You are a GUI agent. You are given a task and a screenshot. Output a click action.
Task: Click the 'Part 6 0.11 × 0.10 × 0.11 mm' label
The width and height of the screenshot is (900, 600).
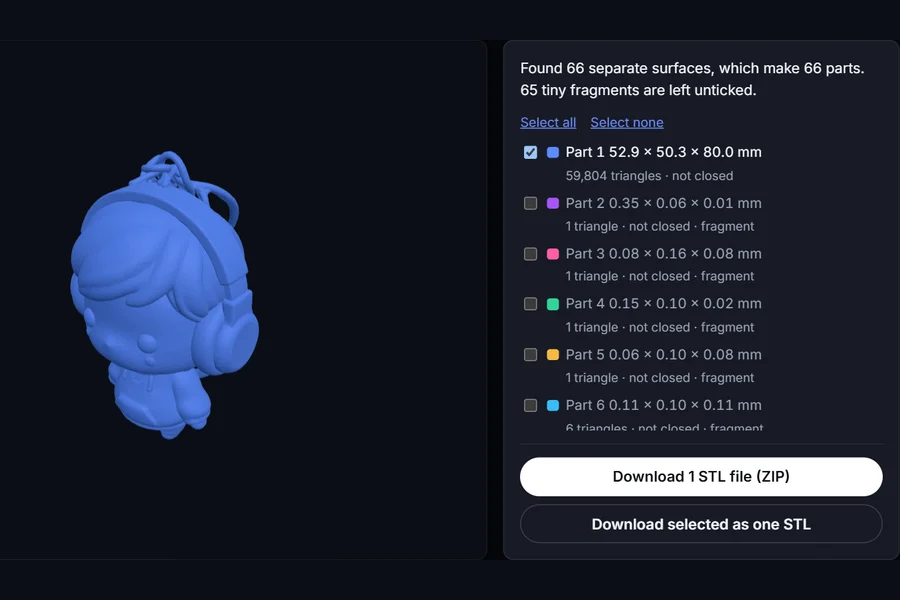(664, 405)
